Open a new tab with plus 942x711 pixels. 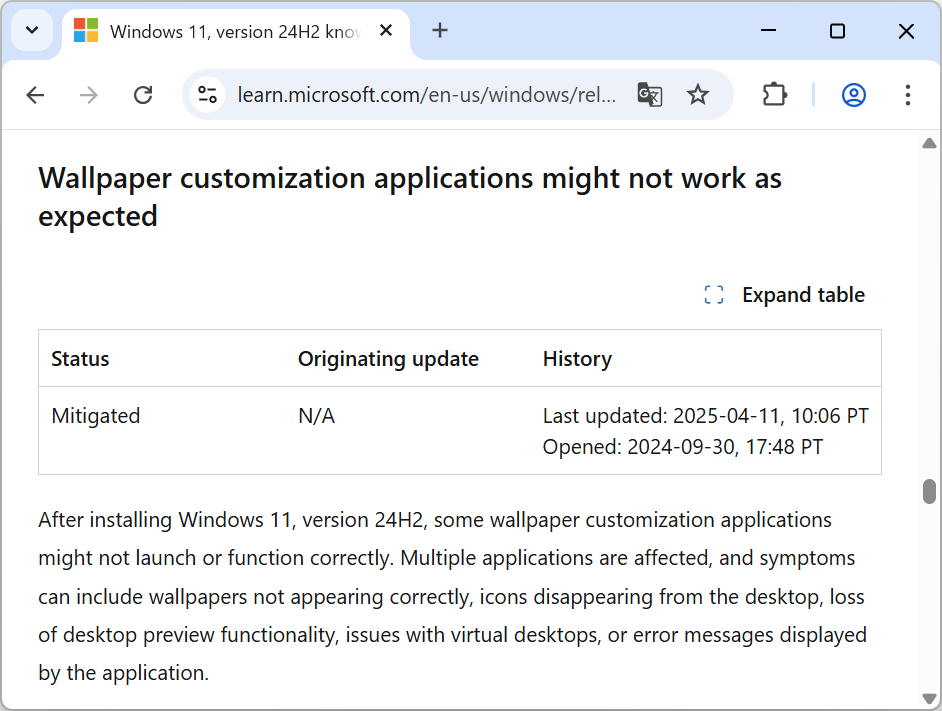(440, 31)
